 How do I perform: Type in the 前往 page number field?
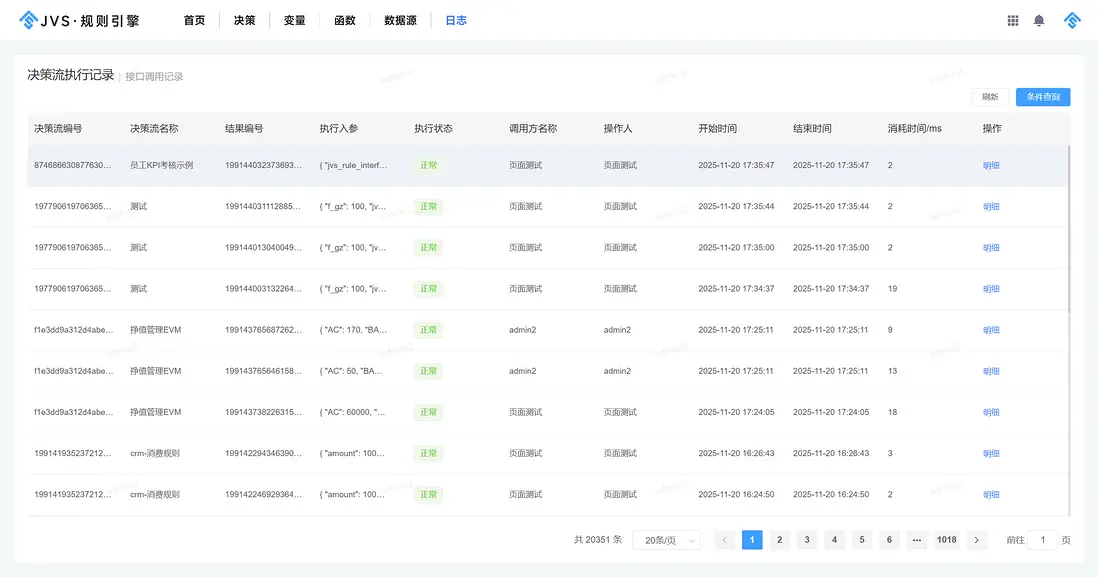coord(1043,540)
